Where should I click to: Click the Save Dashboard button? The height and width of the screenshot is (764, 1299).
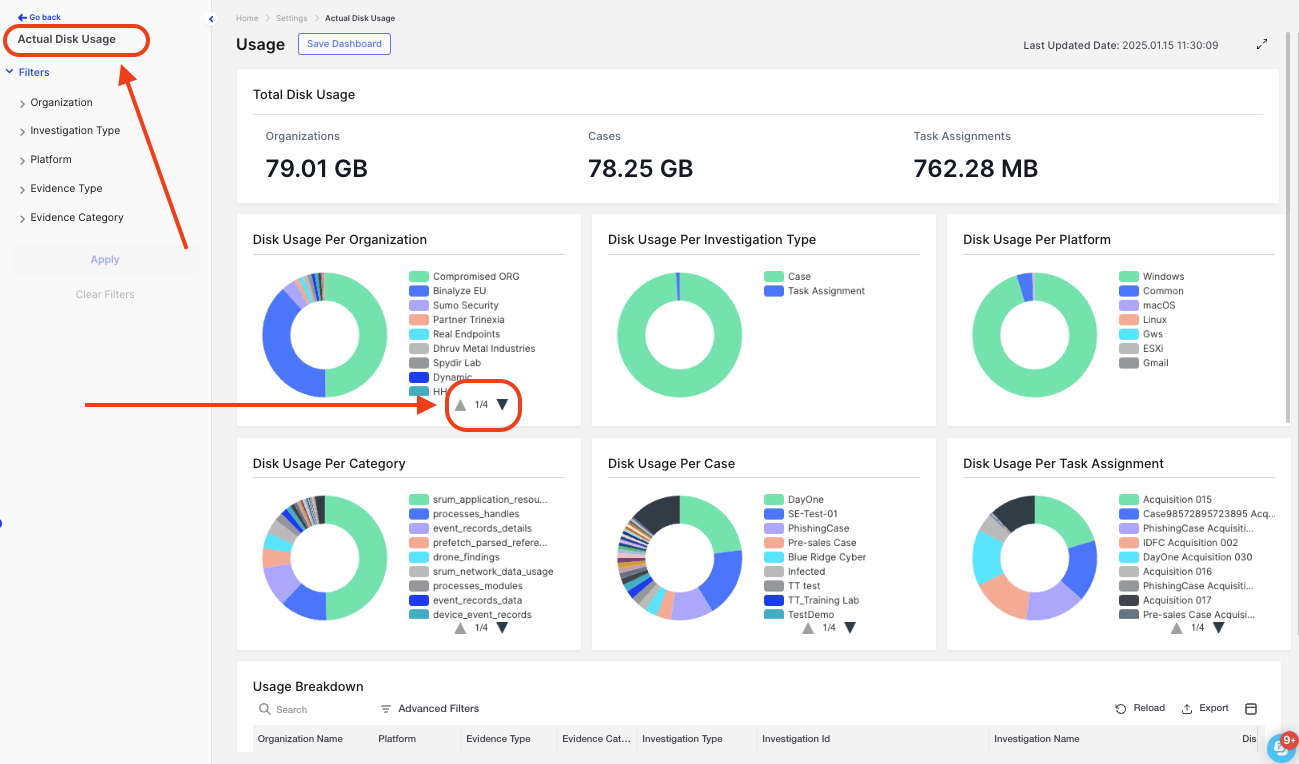[344, 44]
